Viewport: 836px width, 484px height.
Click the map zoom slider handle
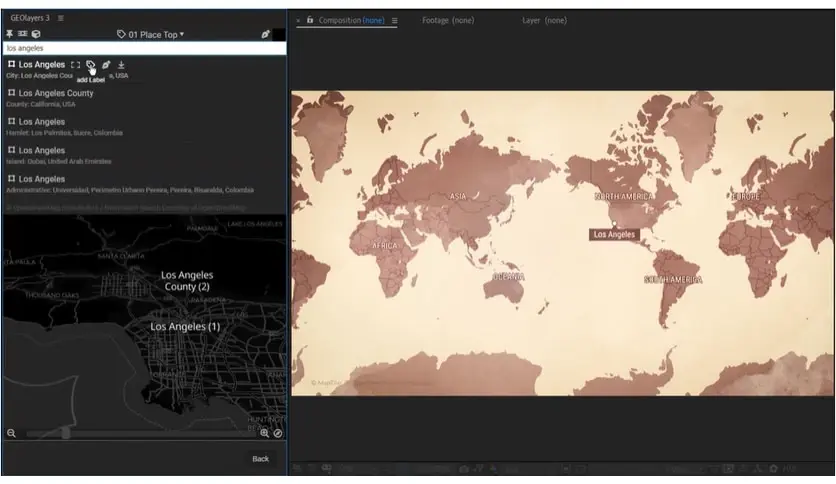[66, 433]
